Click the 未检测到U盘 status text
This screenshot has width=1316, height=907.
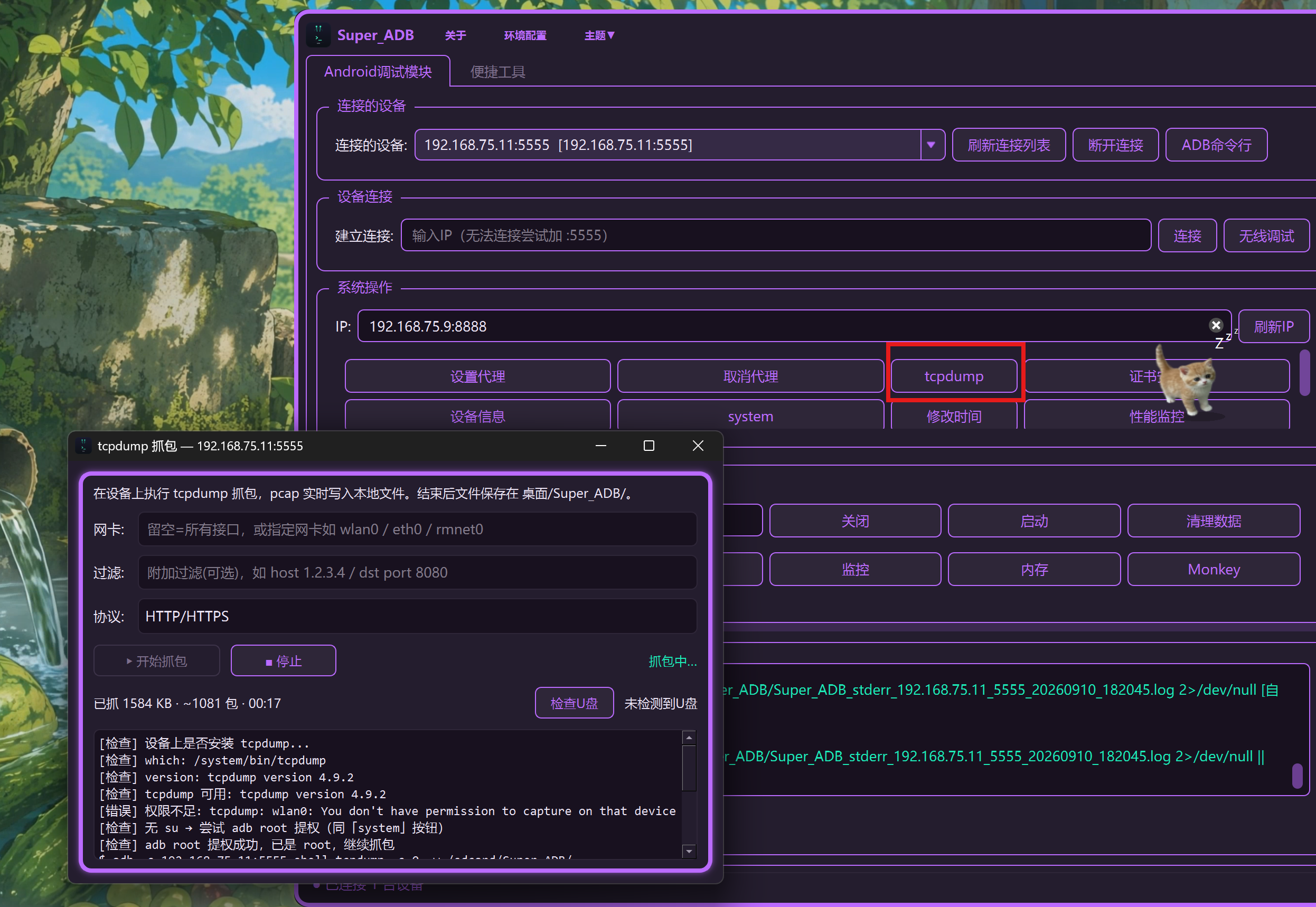click(661, 704)
